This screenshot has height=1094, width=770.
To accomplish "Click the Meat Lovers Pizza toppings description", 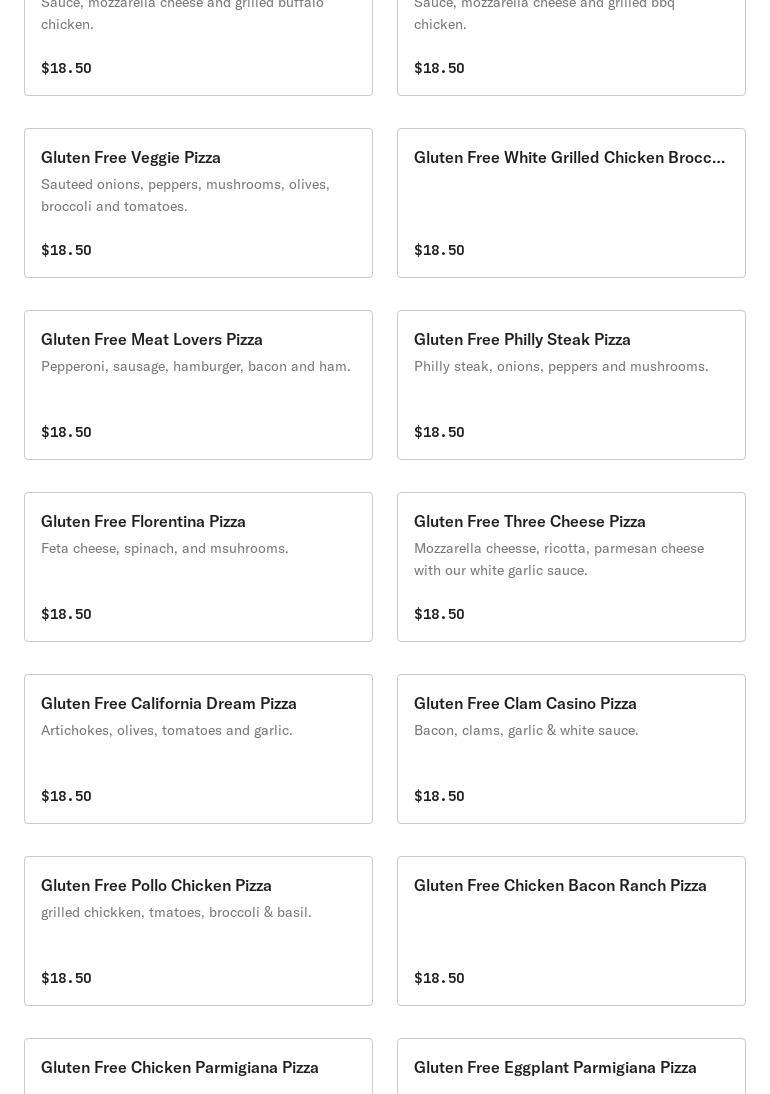I will coord(196,367).
